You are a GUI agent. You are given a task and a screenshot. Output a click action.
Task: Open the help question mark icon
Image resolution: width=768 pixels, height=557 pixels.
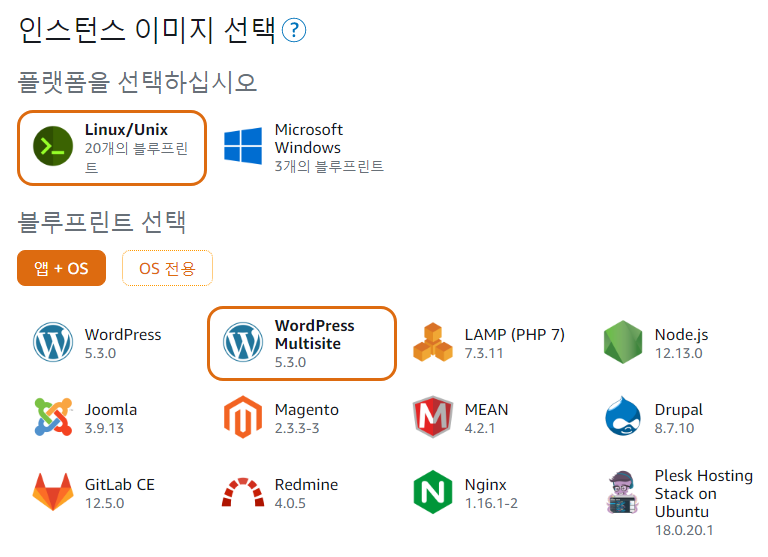point(294,30)
